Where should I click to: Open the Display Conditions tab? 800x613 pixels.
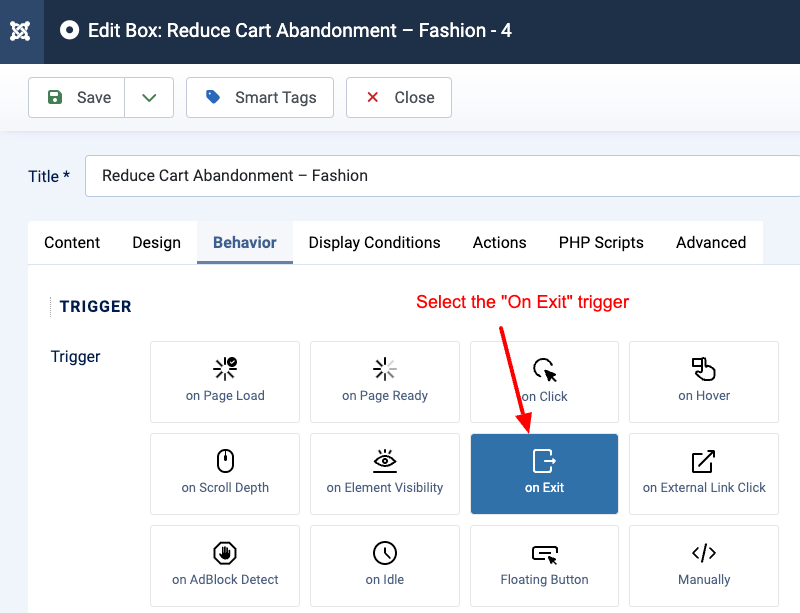(374, 242)
